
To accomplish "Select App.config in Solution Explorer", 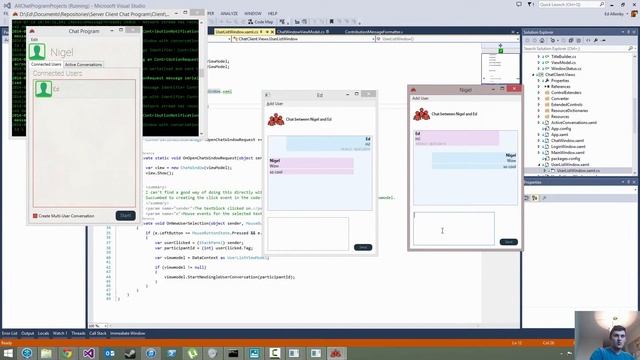I will tap(561, 129).
